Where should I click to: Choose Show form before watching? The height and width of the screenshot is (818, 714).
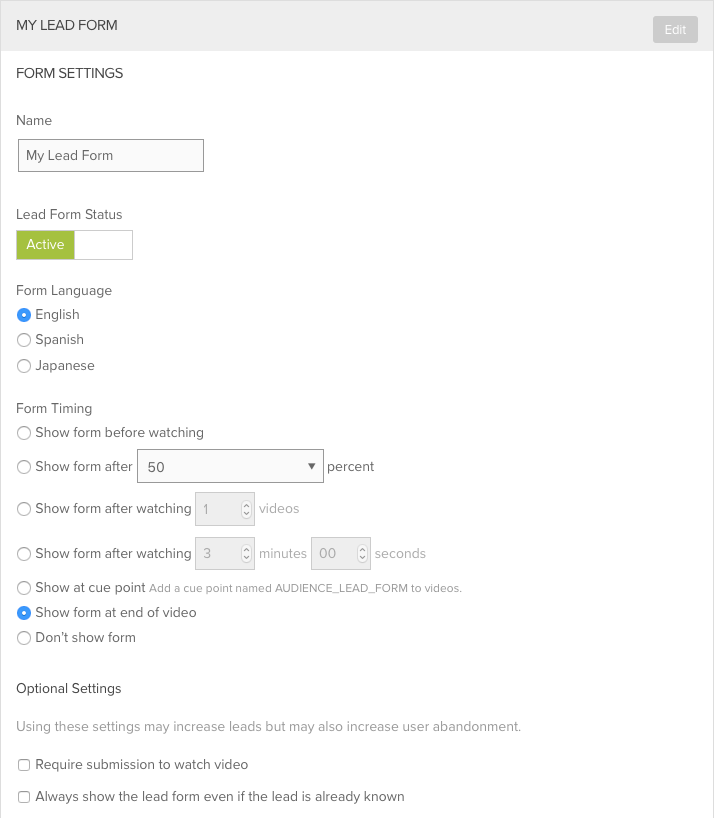[24, 434]
